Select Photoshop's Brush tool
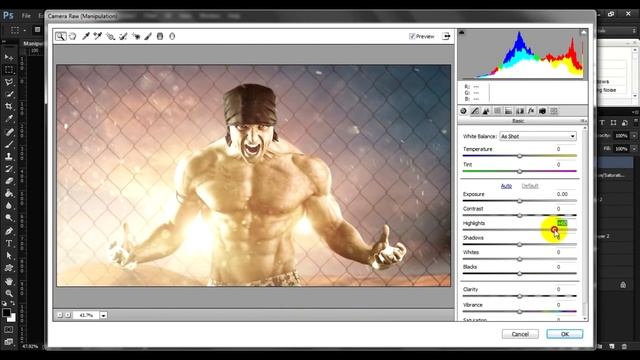The height and width of the screenshot is (360, 640). click(9, 144)
